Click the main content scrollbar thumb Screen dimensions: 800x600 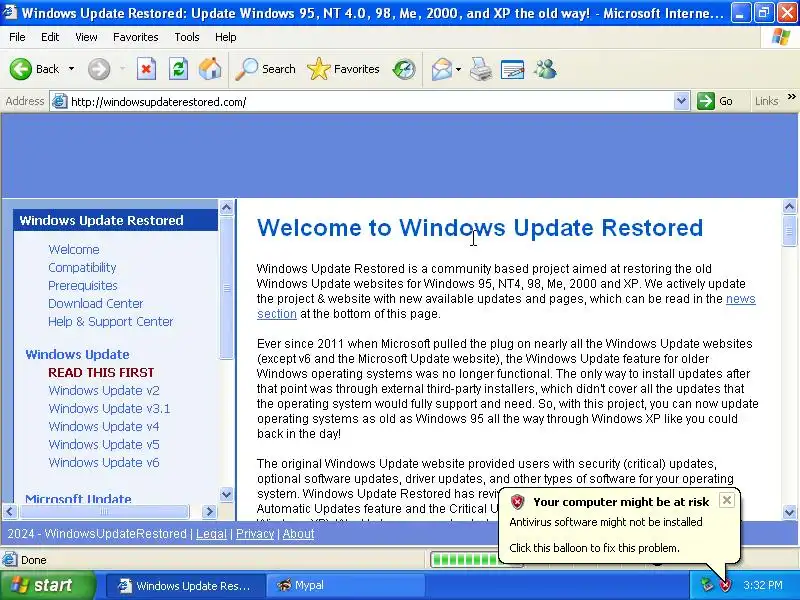(x=789, y=231)
